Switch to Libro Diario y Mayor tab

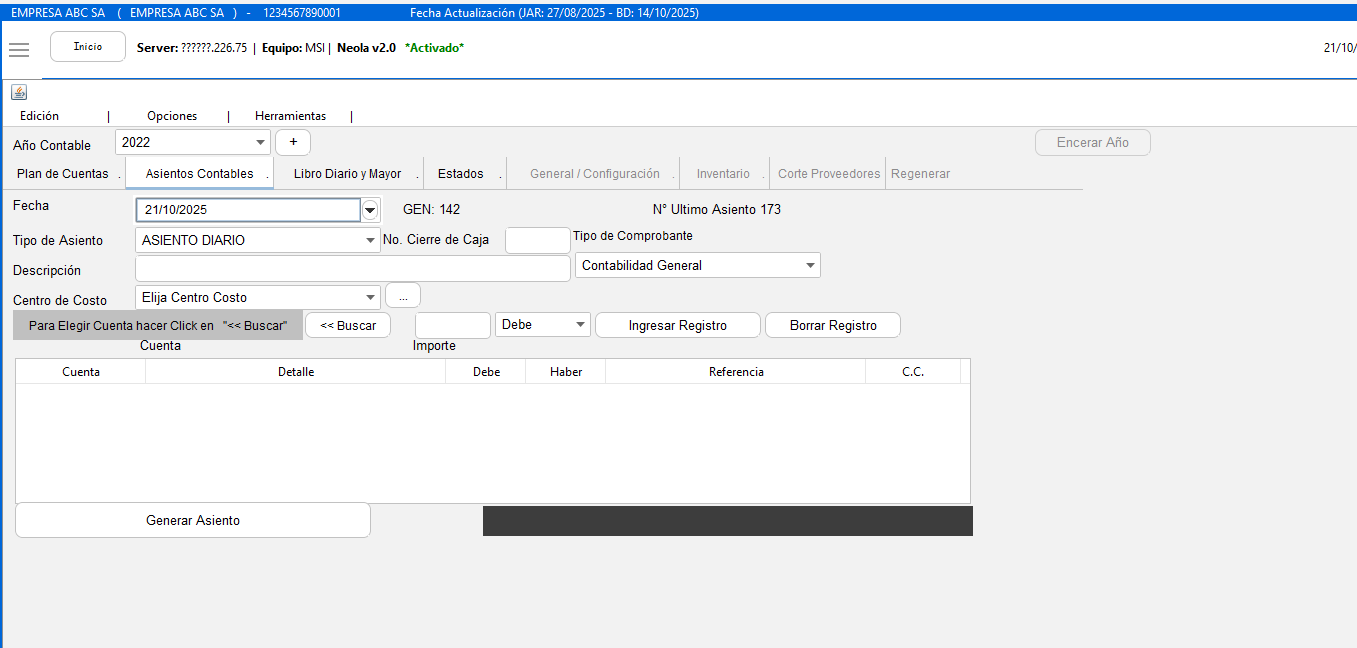pos(347,174)
